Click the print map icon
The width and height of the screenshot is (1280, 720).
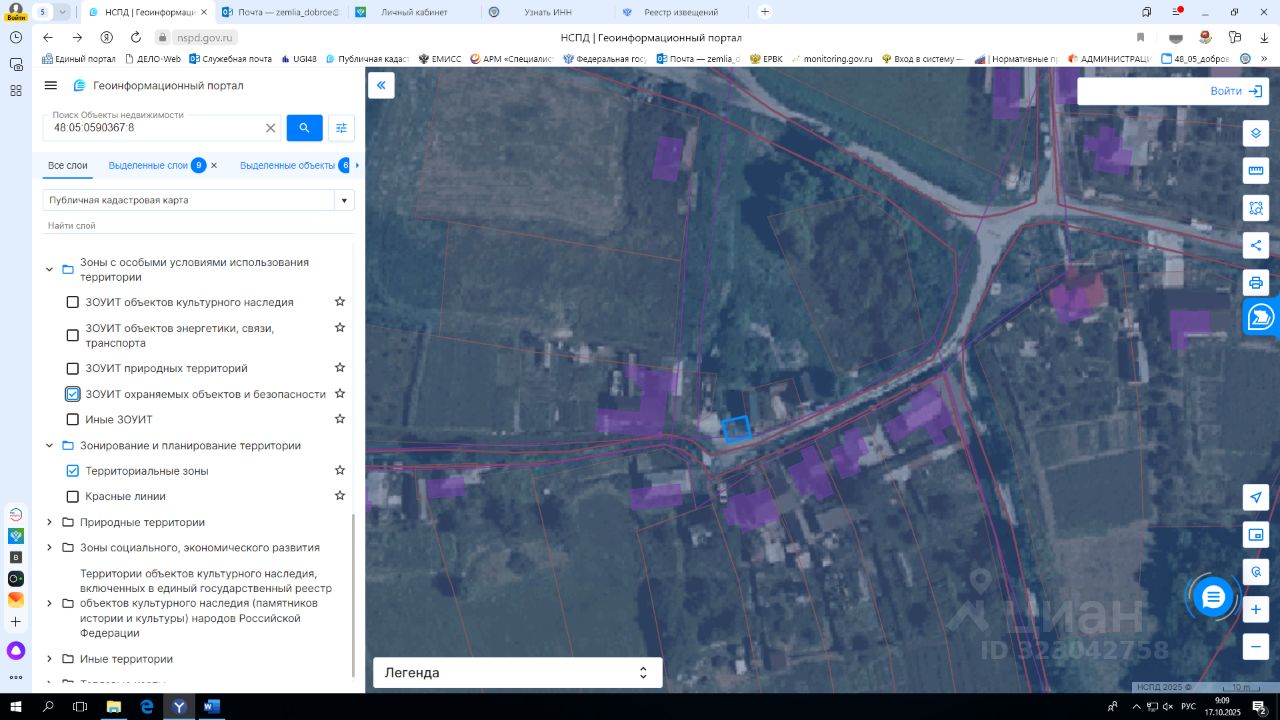1256,283
